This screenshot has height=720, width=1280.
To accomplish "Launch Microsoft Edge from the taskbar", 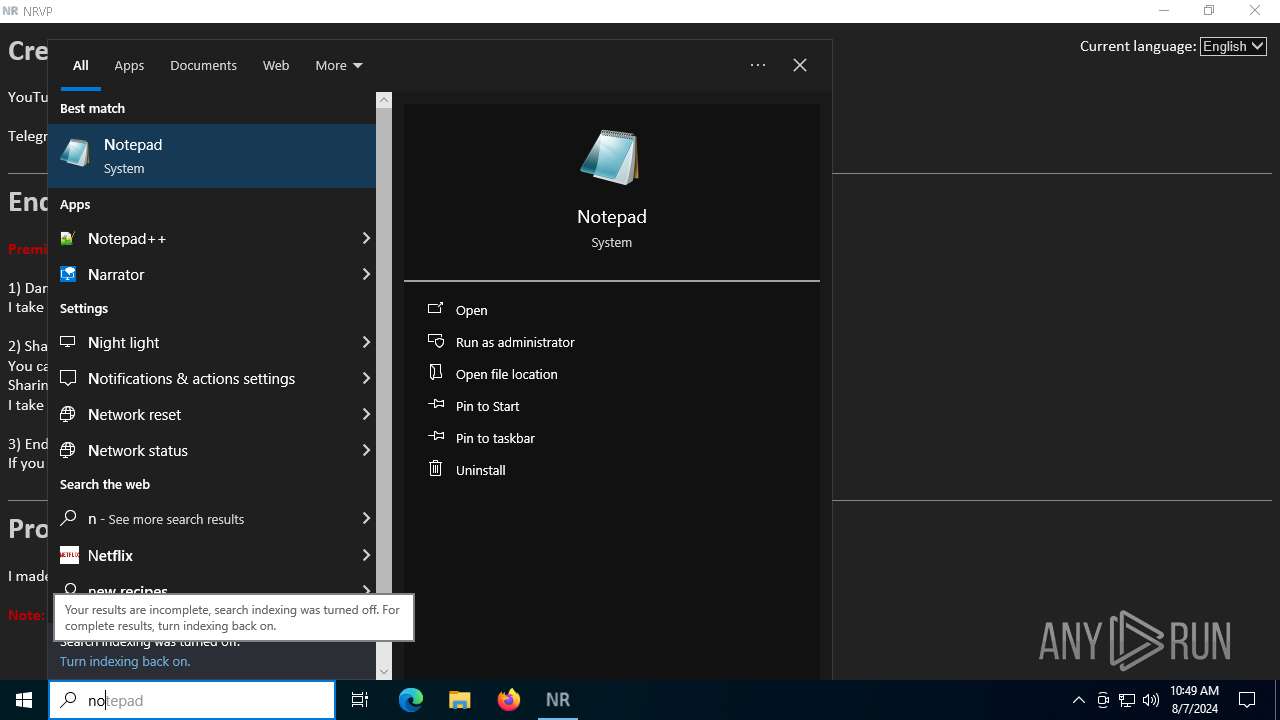I will click(x=411, y=700).
